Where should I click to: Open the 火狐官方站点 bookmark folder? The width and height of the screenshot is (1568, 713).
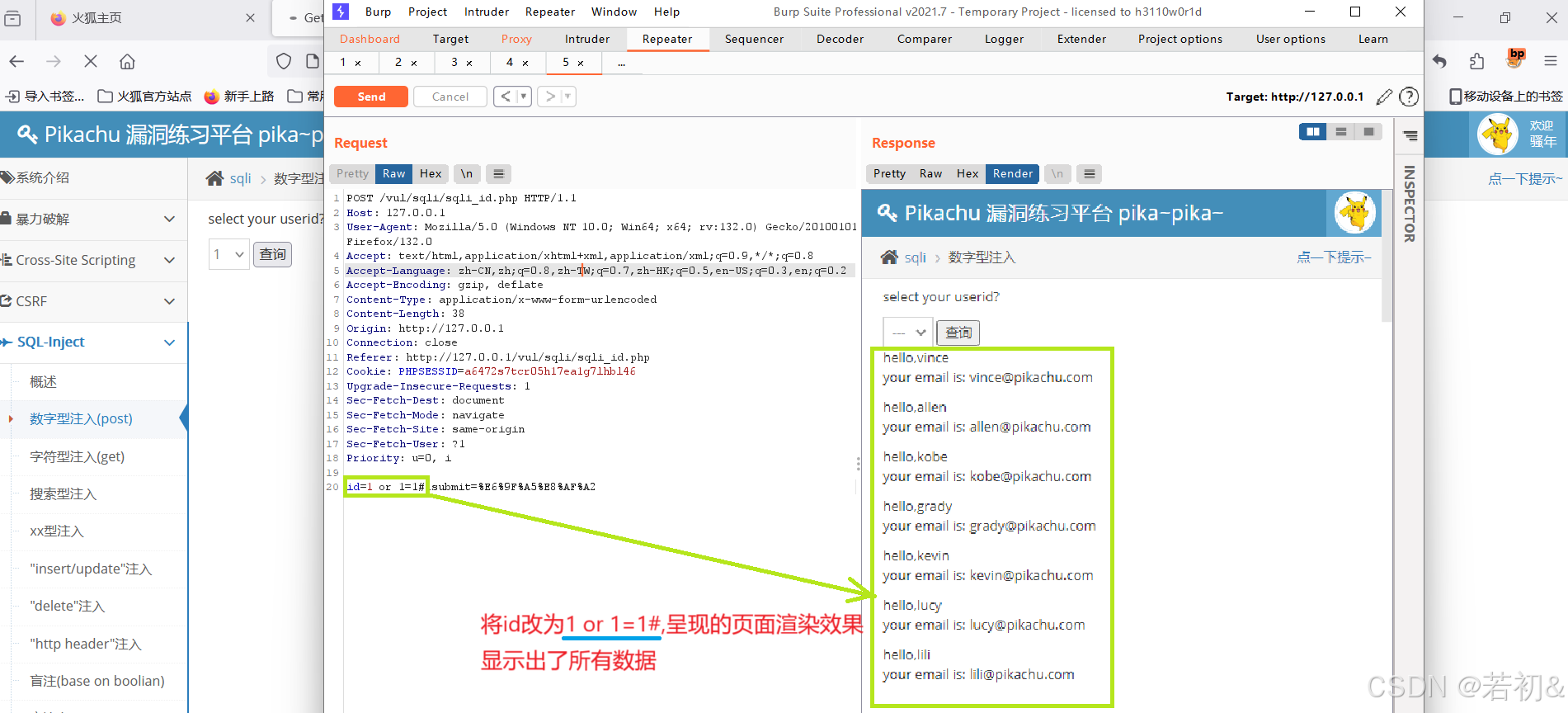[x=144, y=96]
